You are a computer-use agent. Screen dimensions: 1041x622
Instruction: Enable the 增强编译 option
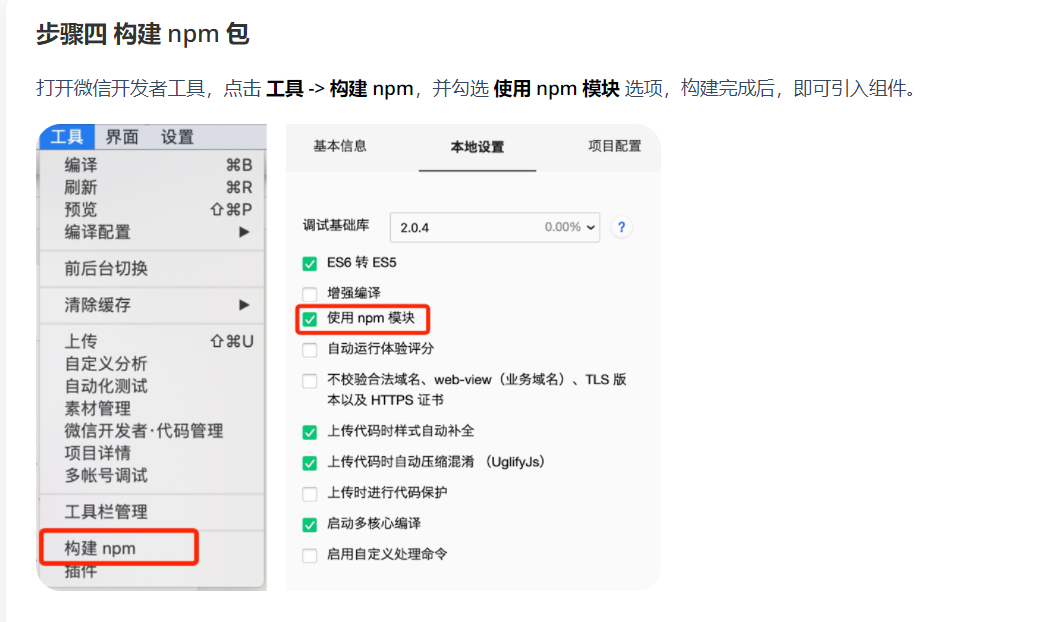(309, 291)
